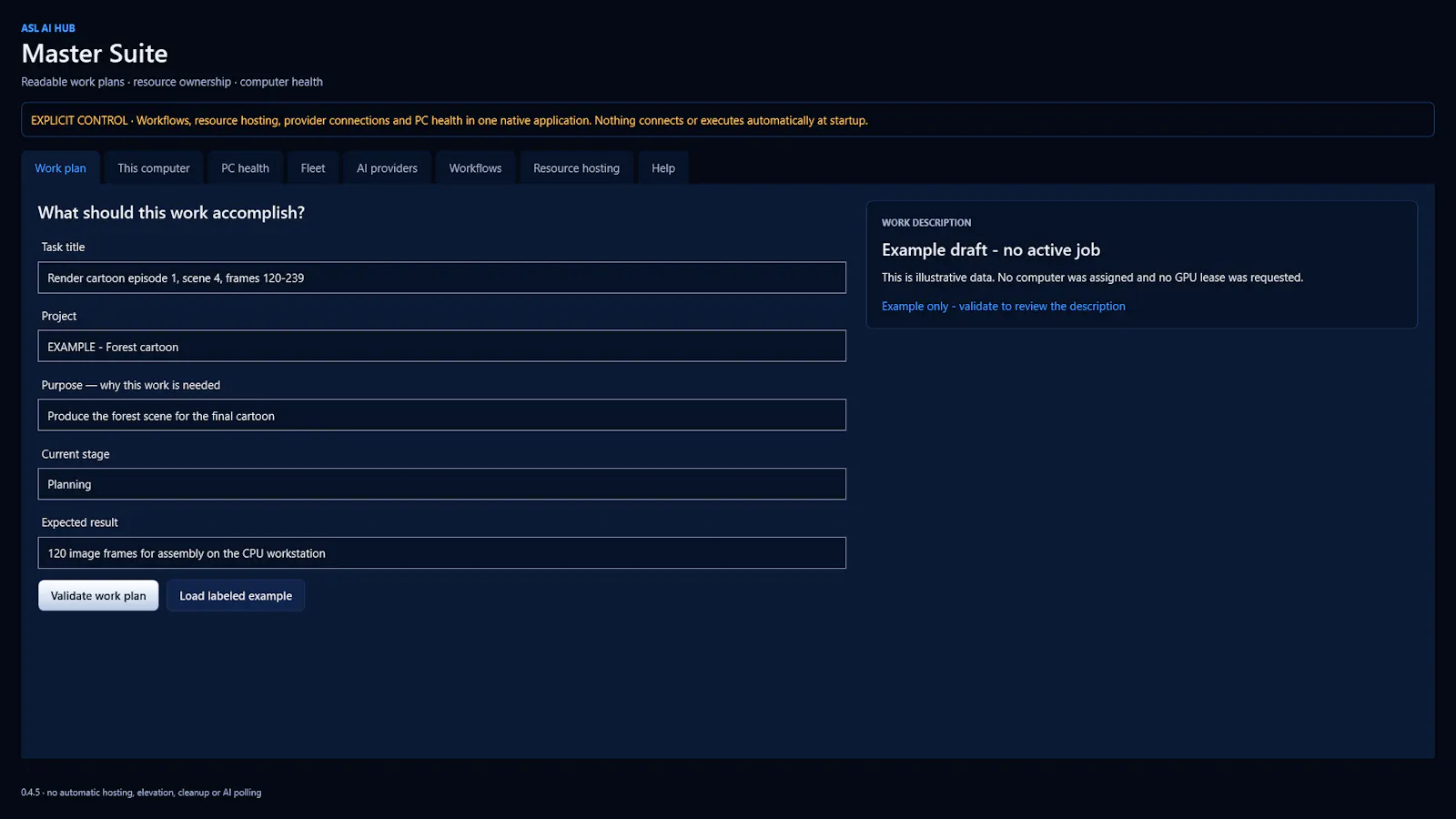
Task: Open the This computer tab
Action: (x=154, y=168)
